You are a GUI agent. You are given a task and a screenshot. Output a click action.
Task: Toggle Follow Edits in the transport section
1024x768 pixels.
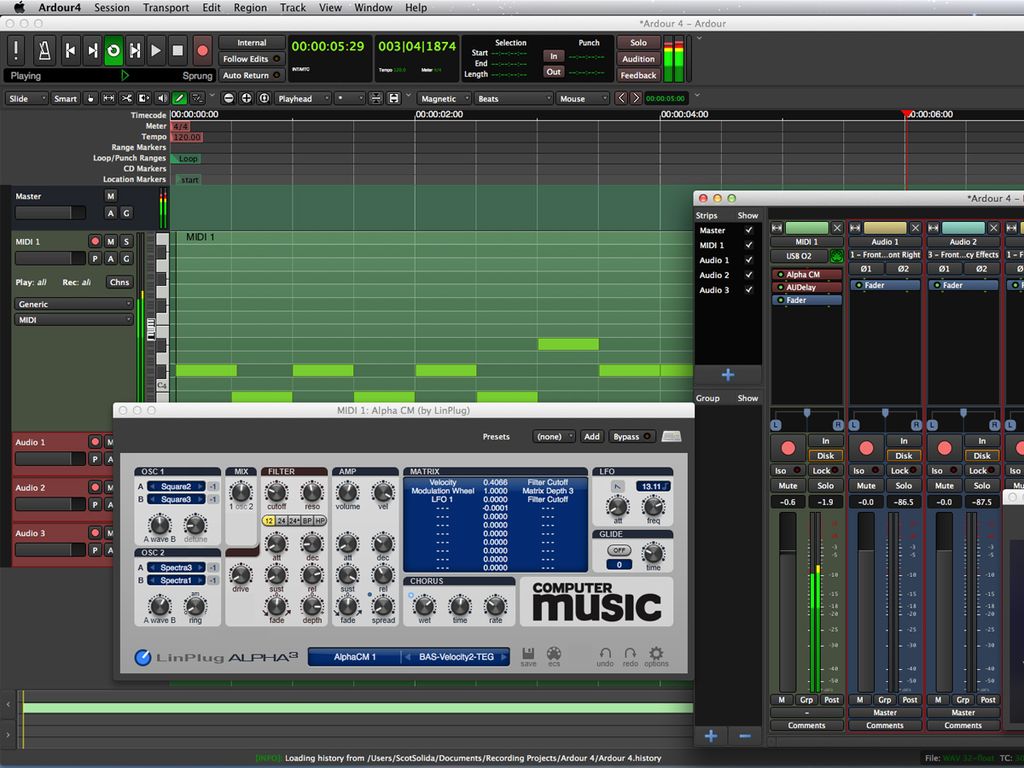(251, 58)
